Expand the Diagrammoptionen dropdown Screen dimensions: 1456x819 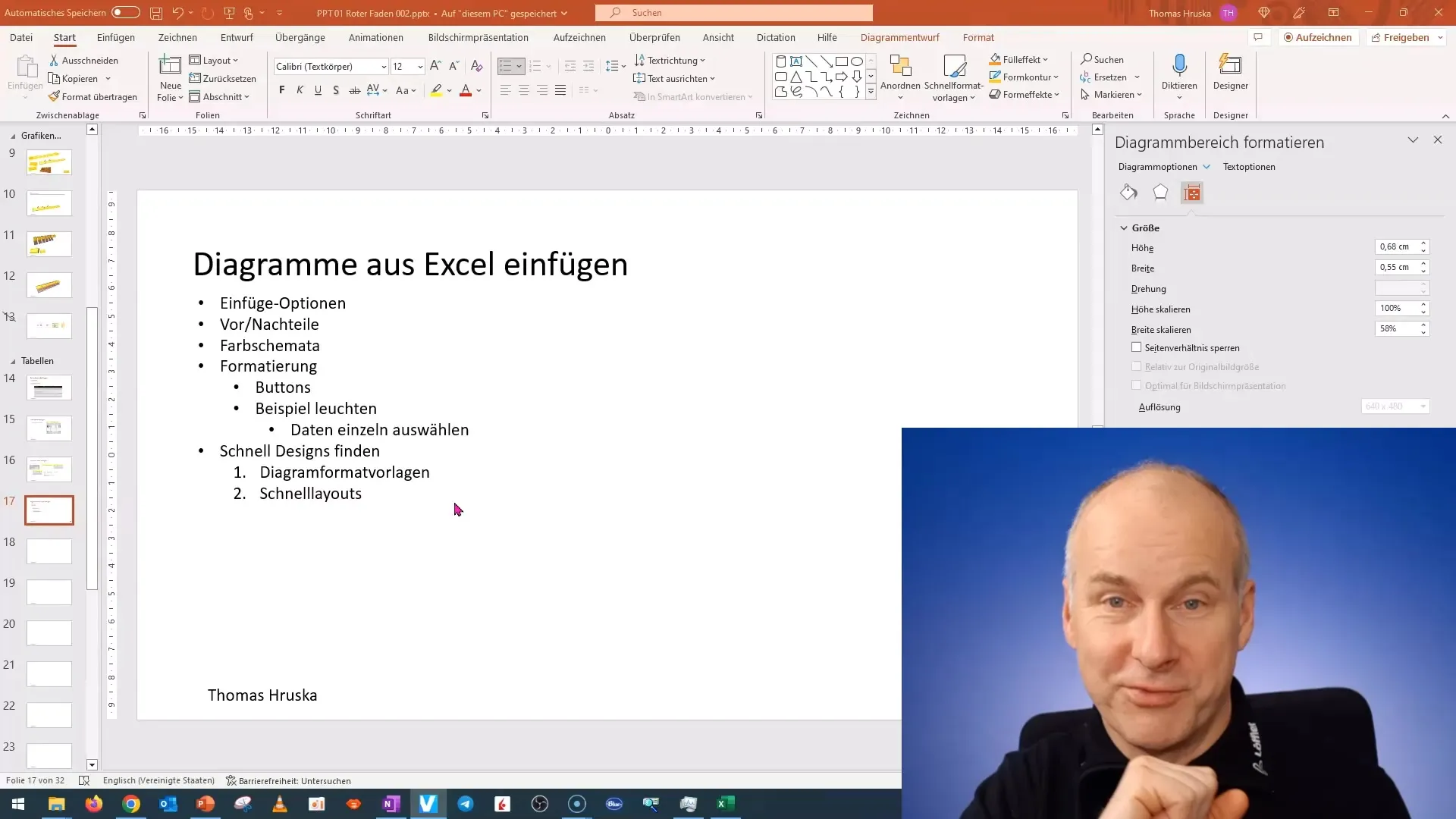click(1206, 166)
